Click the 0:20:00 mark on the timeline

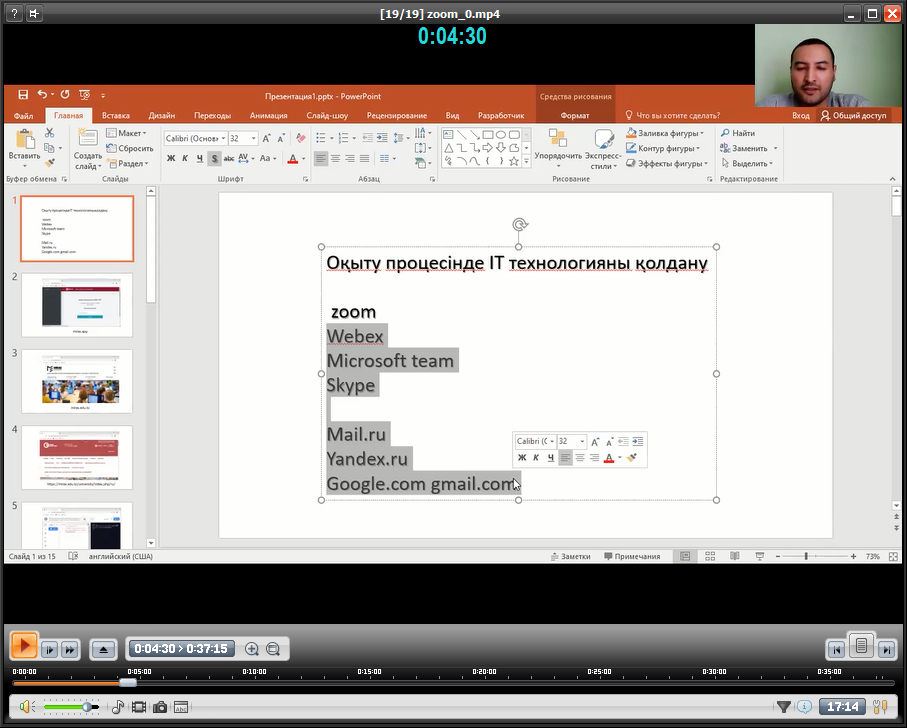coord(484,672)
